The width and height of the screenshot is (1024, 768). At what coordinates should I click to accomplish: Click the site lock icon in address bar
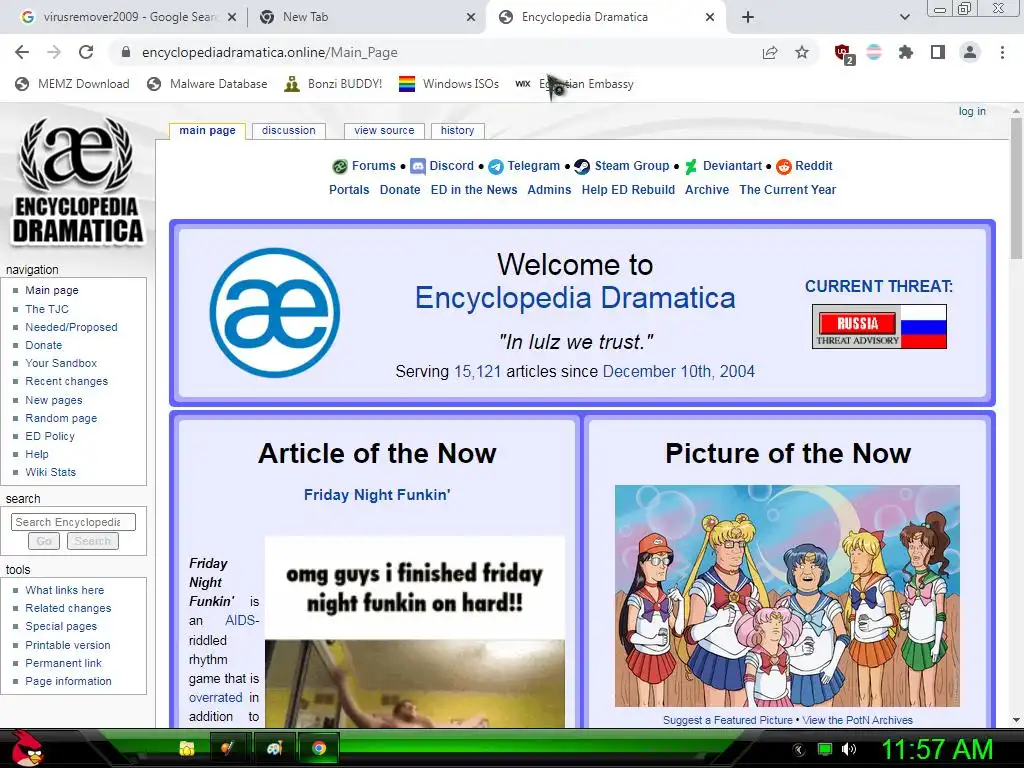coord(126,52)
